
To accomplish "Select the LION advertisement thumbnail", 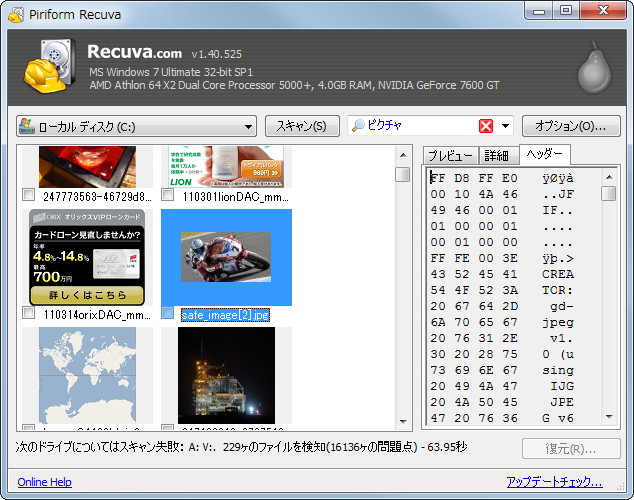I will (x=226, y=167).
